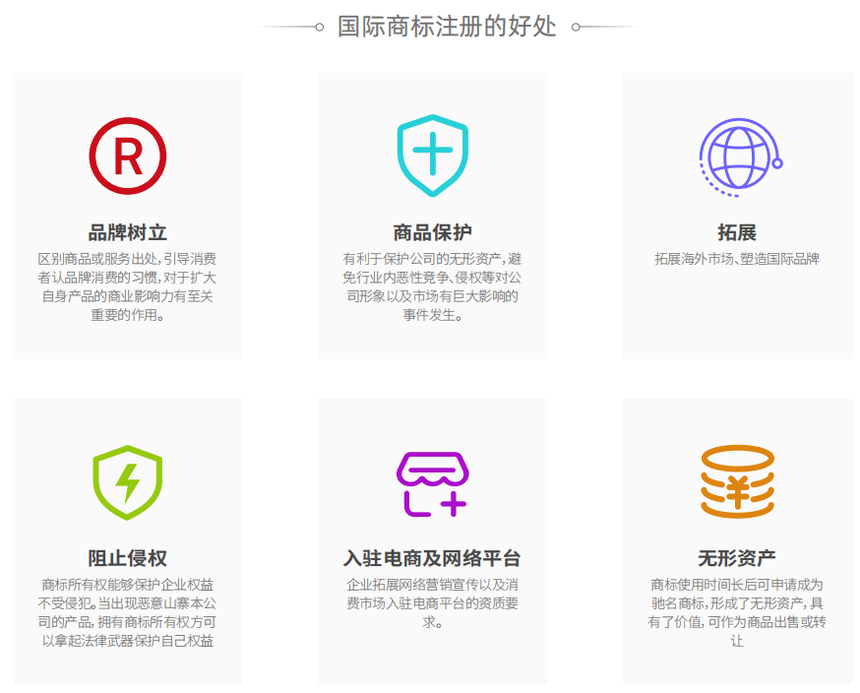Click the paragraph starting 商标所有权能够保护企业权益
This screenshot has width=860, height=693.
click(x=127, y=612)
